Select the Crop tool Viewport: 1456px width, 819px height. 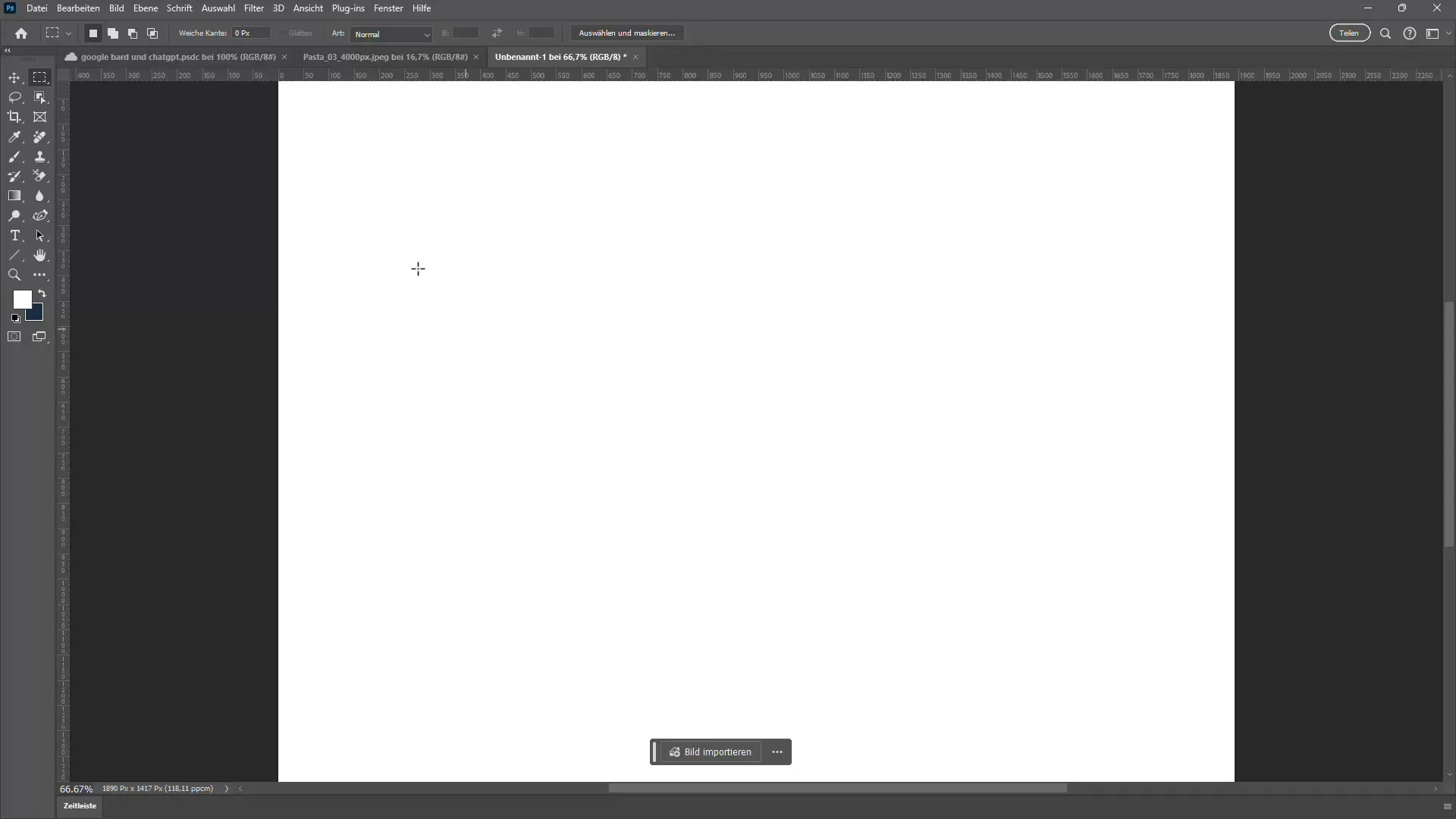tap(15, 117)
